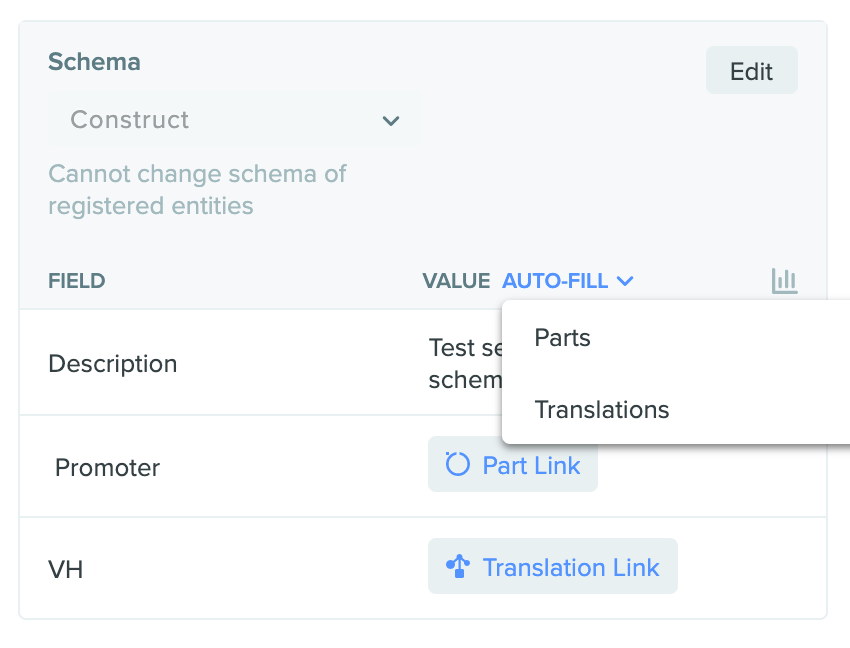Select Parts from the auto-fill menu
This screenshot has width=850, height=648.
pyautogui.click(x=562, y=338)
